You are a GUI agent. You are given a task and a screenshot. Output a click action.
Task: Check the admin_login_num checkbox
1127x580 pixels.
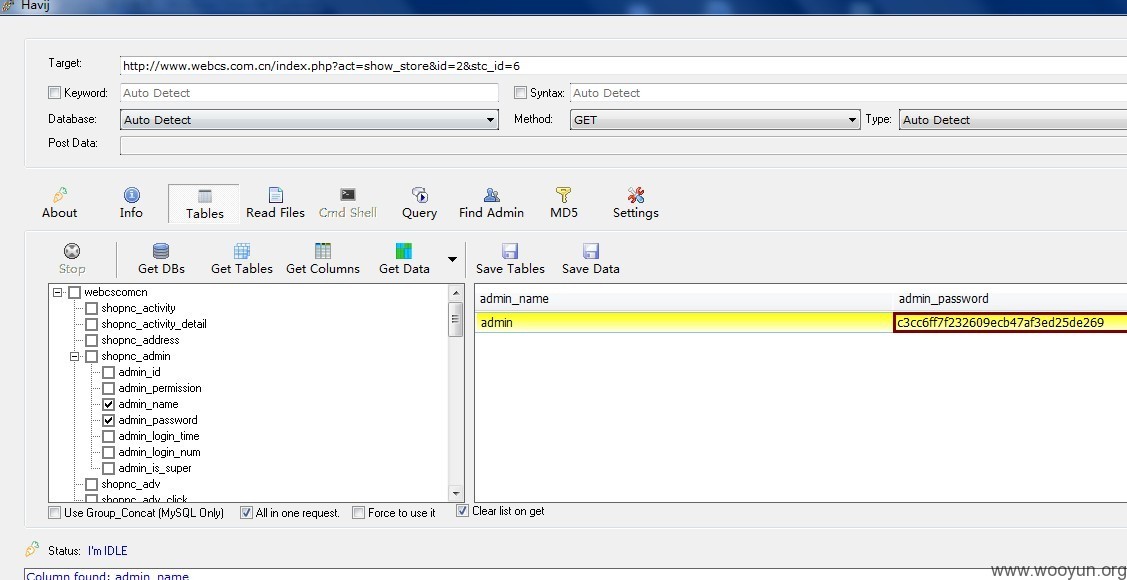pos(109,452)
